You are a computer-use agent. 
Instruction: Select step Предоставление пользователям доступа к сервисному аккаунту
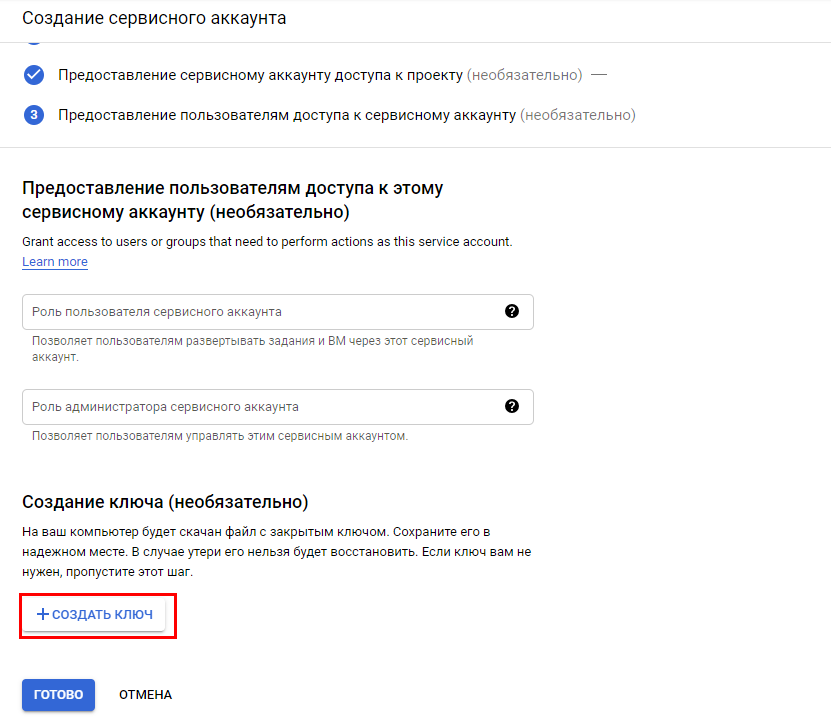347,115
